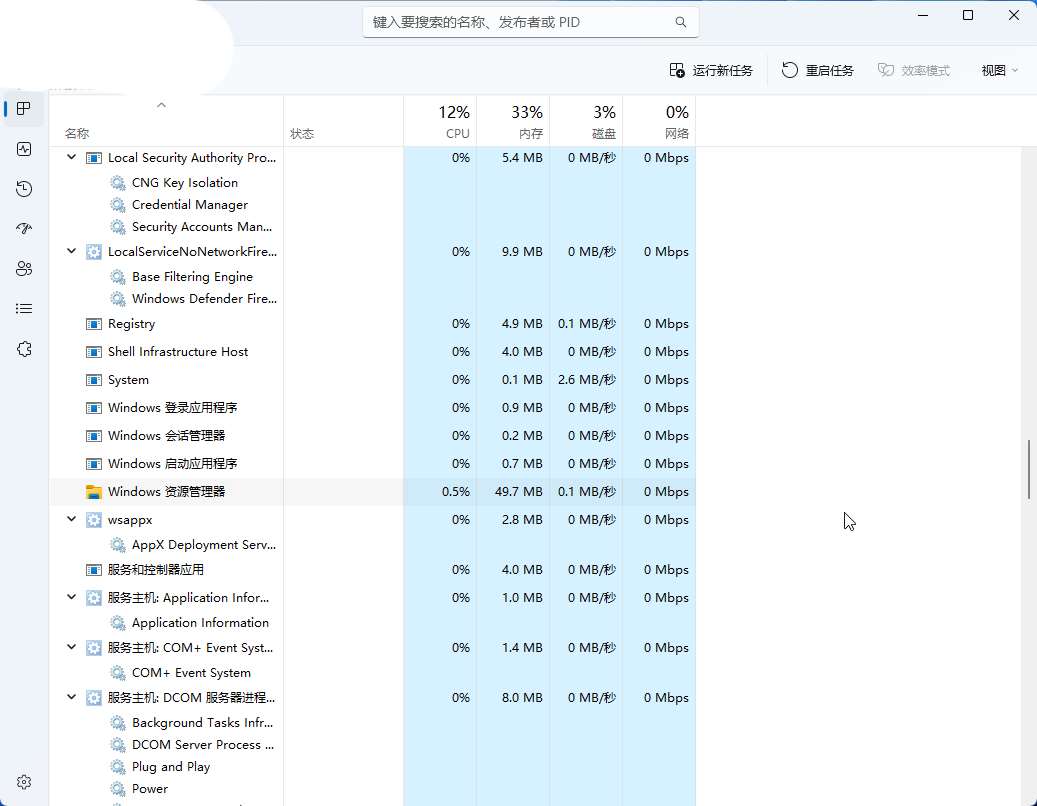The width and height of the screenshot is (1037, 806).
Task: Collapse the LocalServiceNoNetworkFirewall group
Action: click(71, 252)
